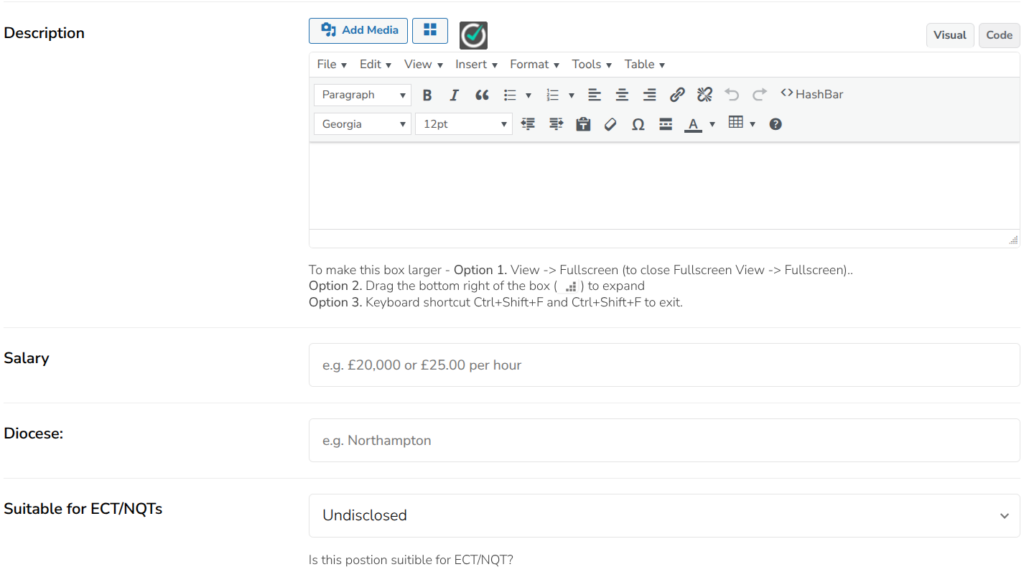Screen dimensions: 1024x577
Task: Open the 12pt font size dropdown
Action: click(463, 125)
